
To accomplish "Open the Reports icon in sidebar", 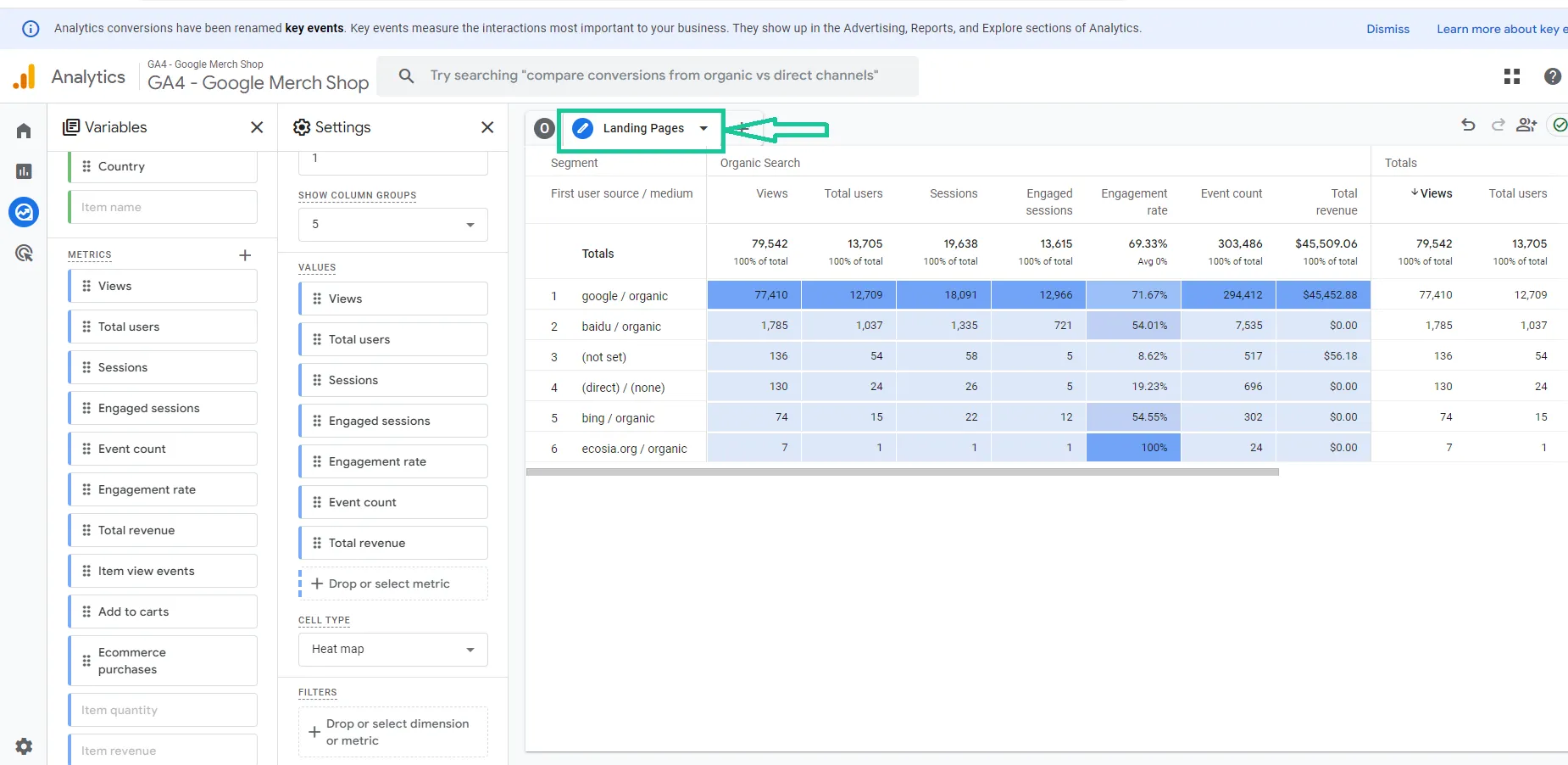I will pyautogui.click(x=24, y=171).
